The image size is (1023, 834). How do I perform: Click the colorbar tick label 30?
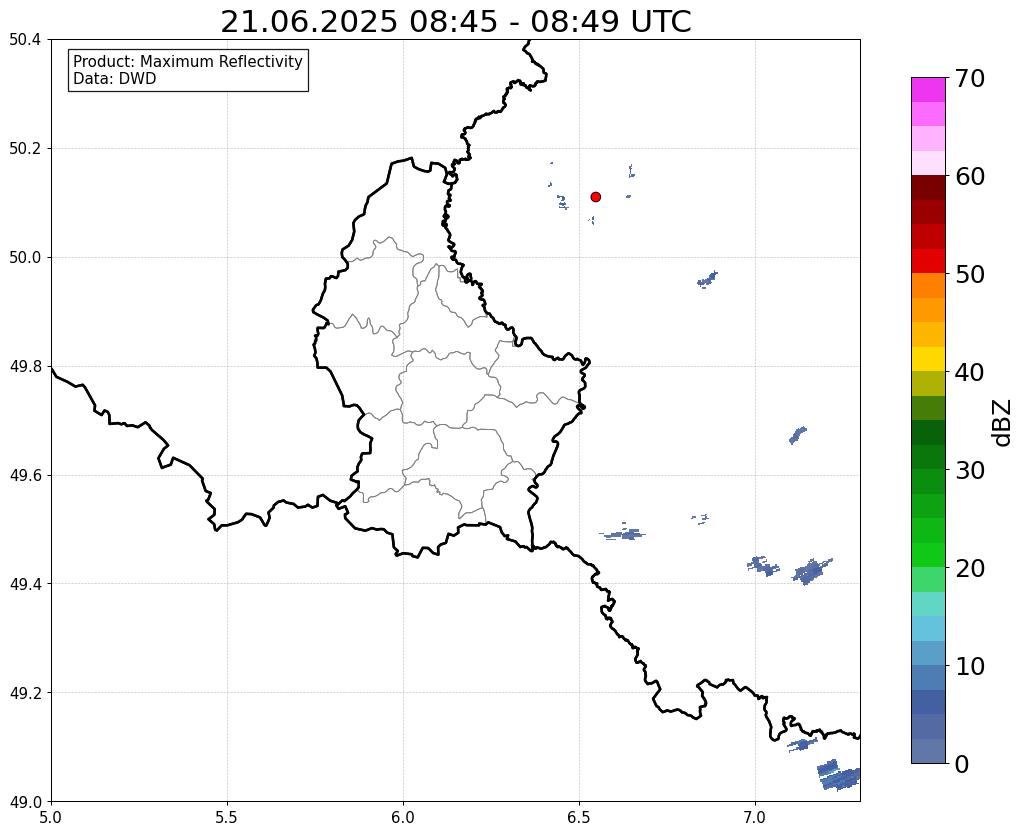click(x=970, y=470)
